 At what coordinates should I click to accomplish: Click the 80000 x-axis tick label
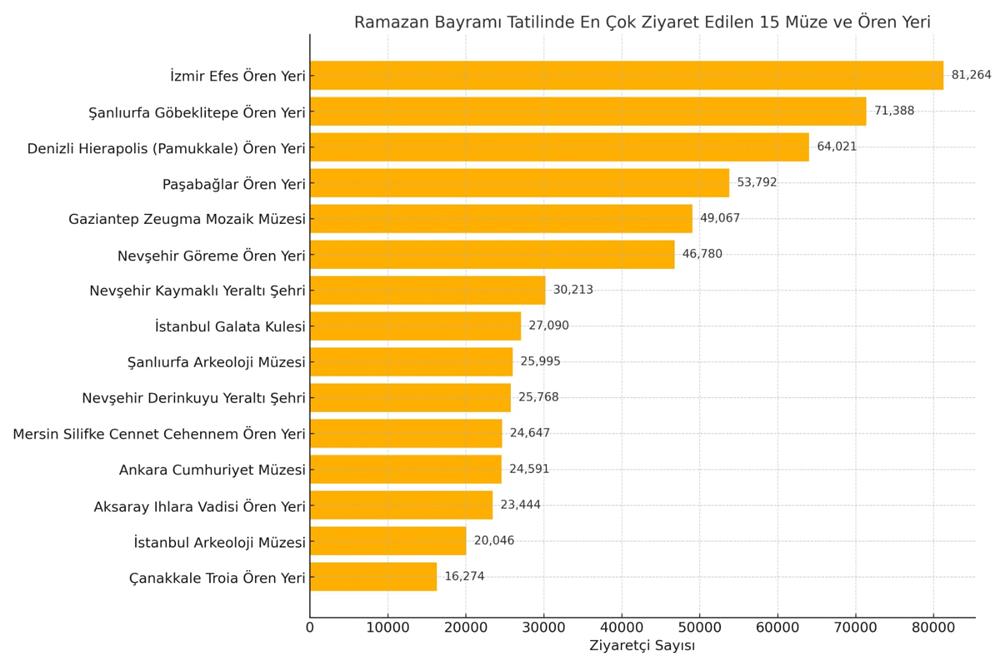(x=933, y=627)
